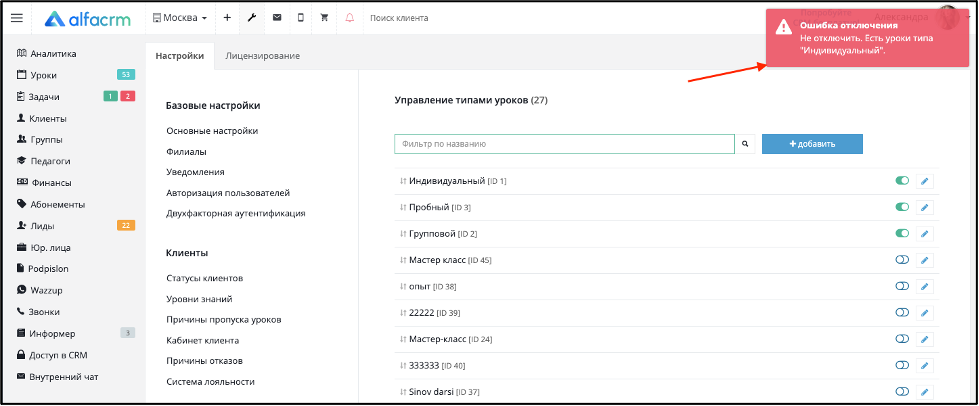Click the plus add icon in top bar

pyautogui.click(x=227, y=18)
